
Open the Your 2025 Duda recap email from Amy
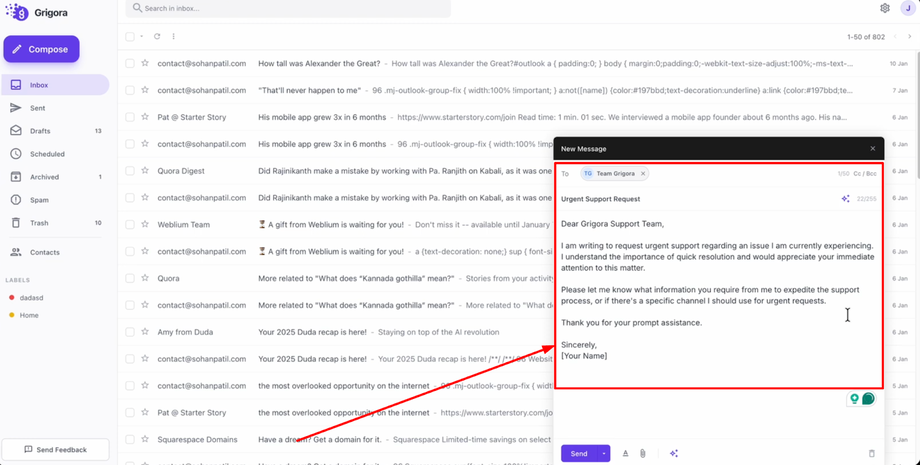337,332
